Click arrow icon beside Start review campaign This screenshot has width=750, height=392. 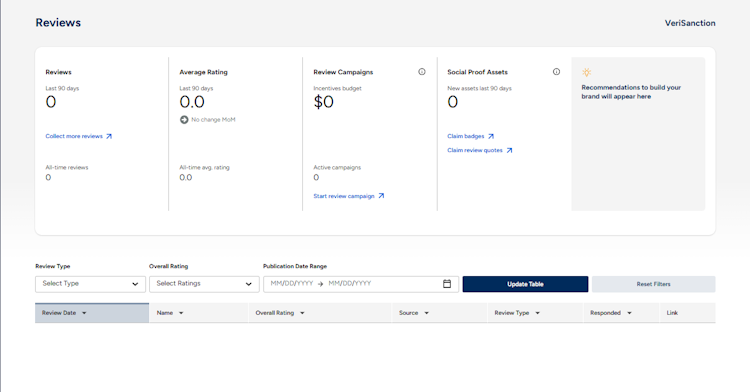(381, 196)
